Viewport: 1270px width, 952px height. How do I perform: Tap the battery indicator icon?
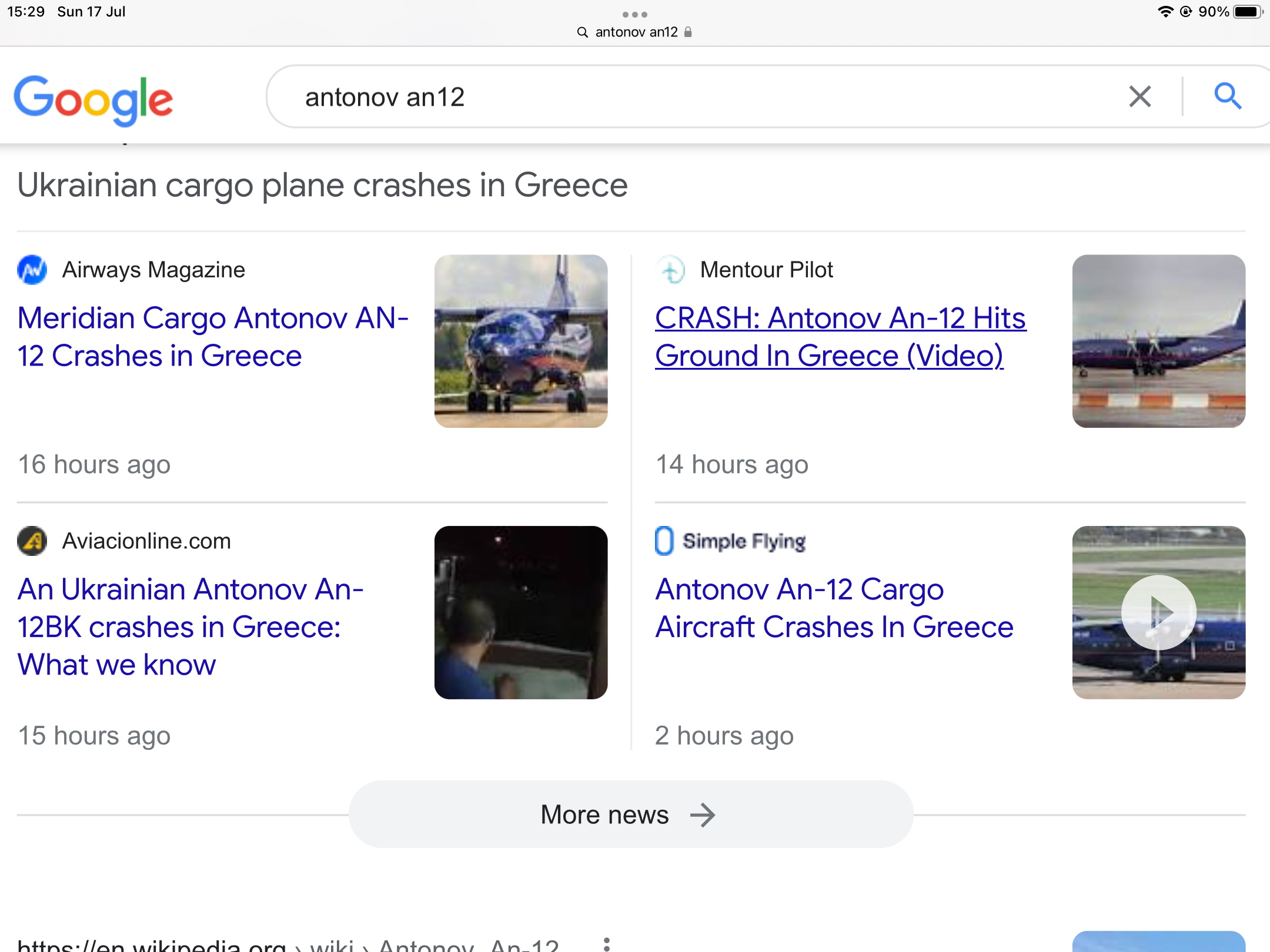(x=1248, y=12)
